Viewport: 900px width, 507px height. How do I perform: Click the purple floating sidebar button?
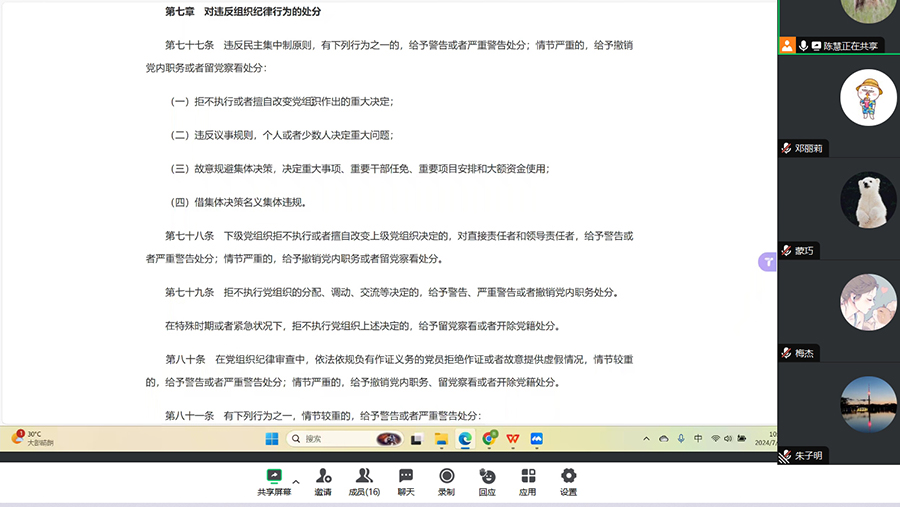pyautogui.click(x=767, y=262)
